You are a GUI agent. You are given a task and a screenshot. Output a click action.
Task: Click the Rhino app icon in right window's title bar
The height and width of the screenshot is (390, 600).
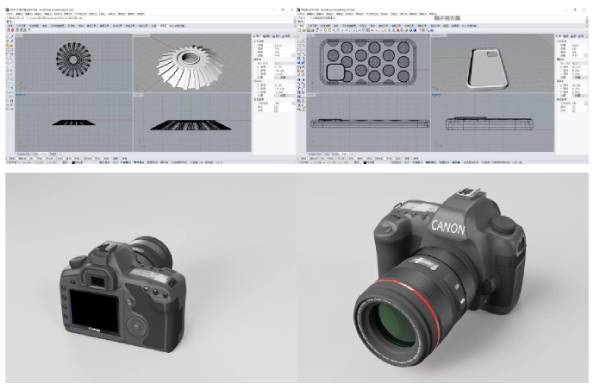[298, 10]
